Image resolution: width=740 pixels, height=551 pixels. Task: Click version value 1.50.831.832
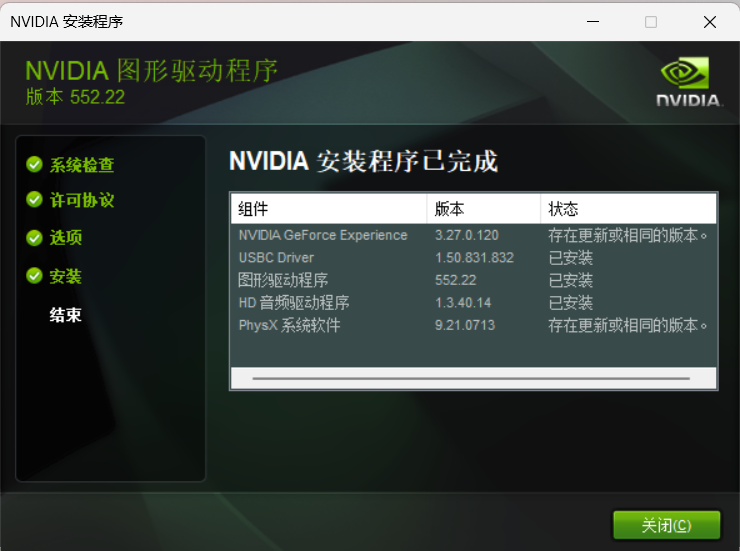pyautogui.click(x=474, y=258)
